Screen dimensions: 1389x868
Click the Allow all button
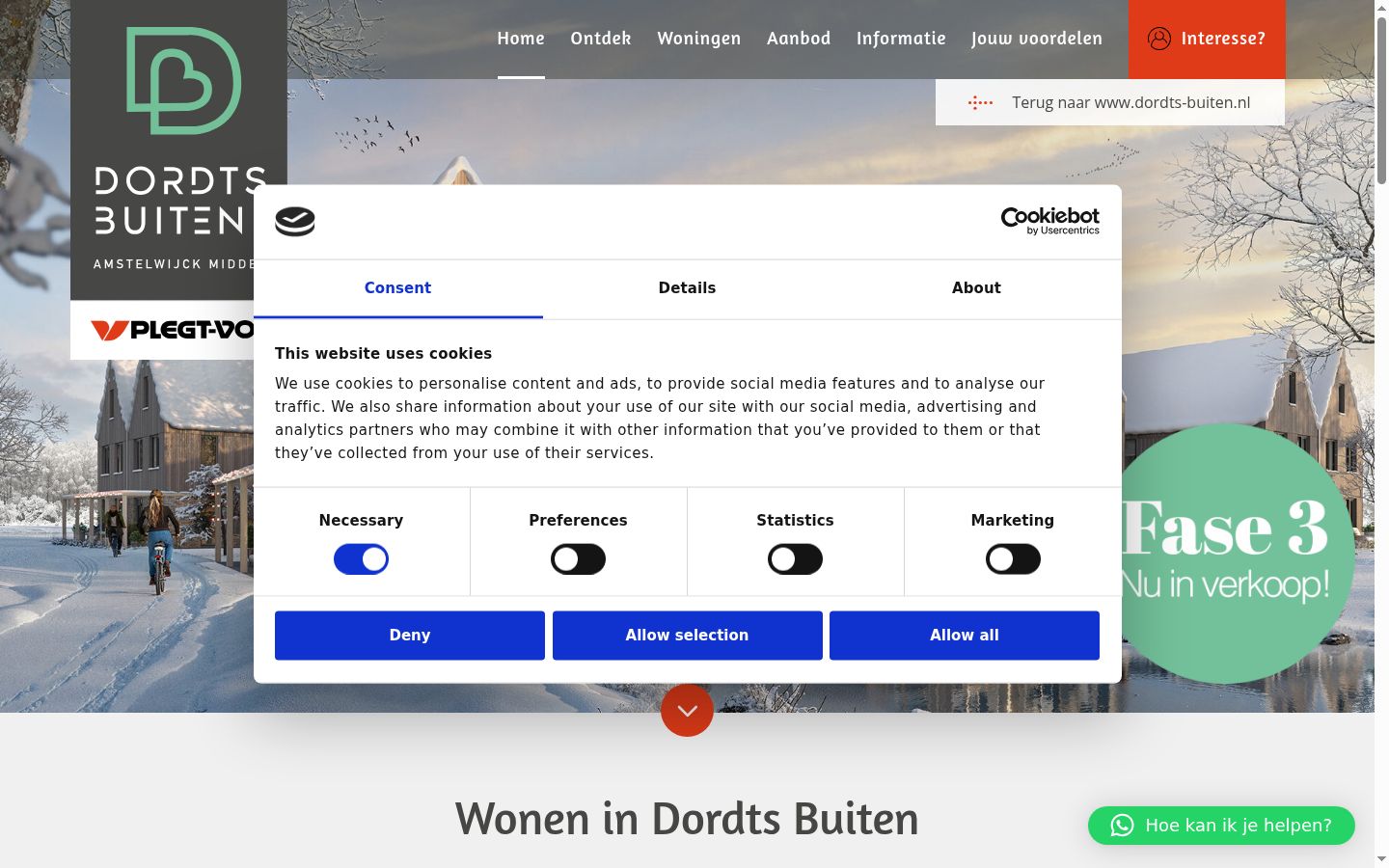965,636
